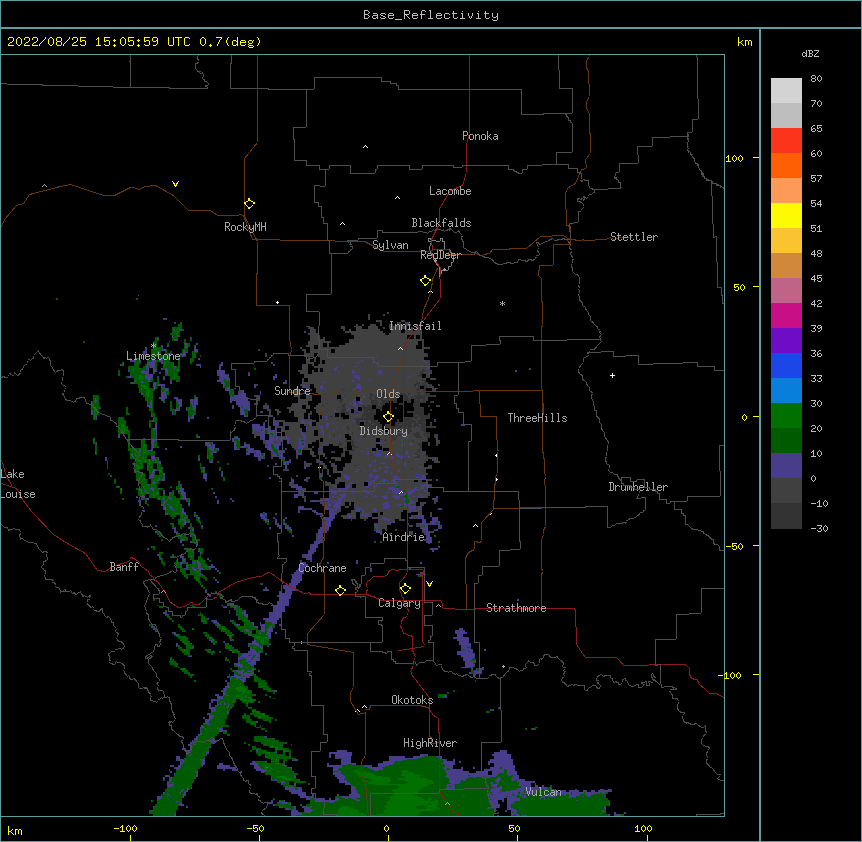862x842 pixels.
Task: Pick the lightest gray 80-70 dBZ legend swatch
Action: (786, 91)
